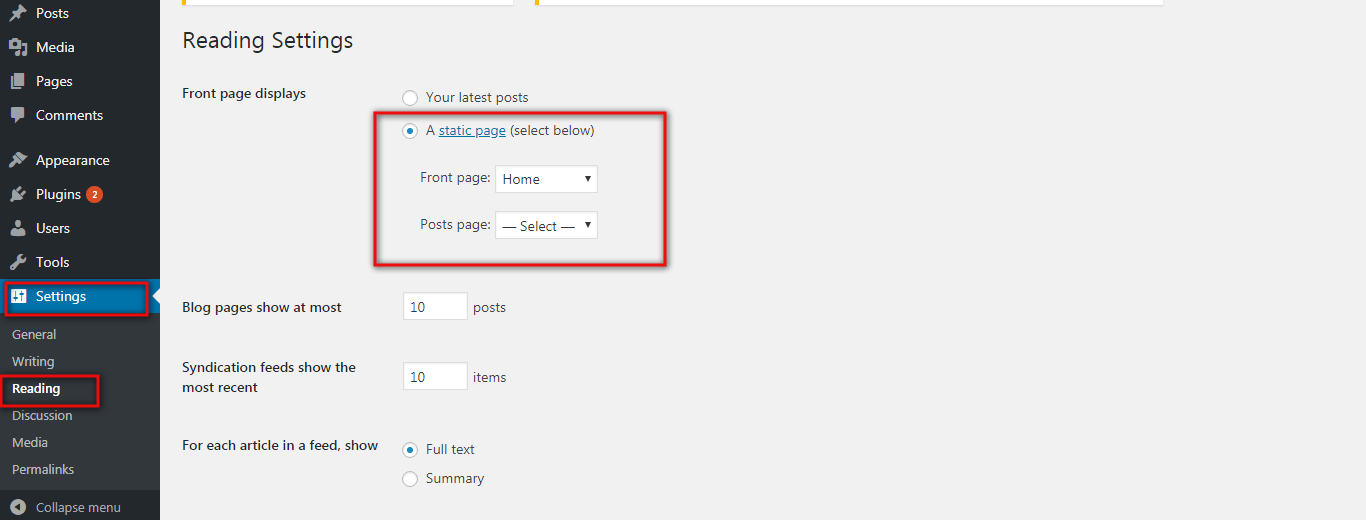
Task: Click the Tools wrench icon
Action: click(x=18, y=262)
